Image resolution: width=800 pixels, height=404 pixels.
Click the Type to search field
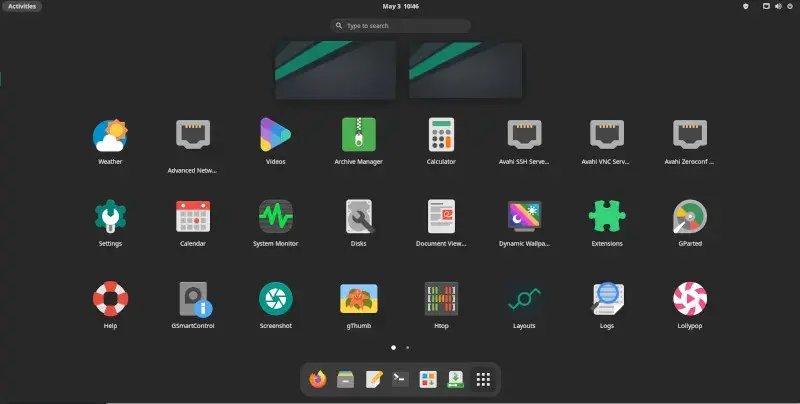(400, 25)
